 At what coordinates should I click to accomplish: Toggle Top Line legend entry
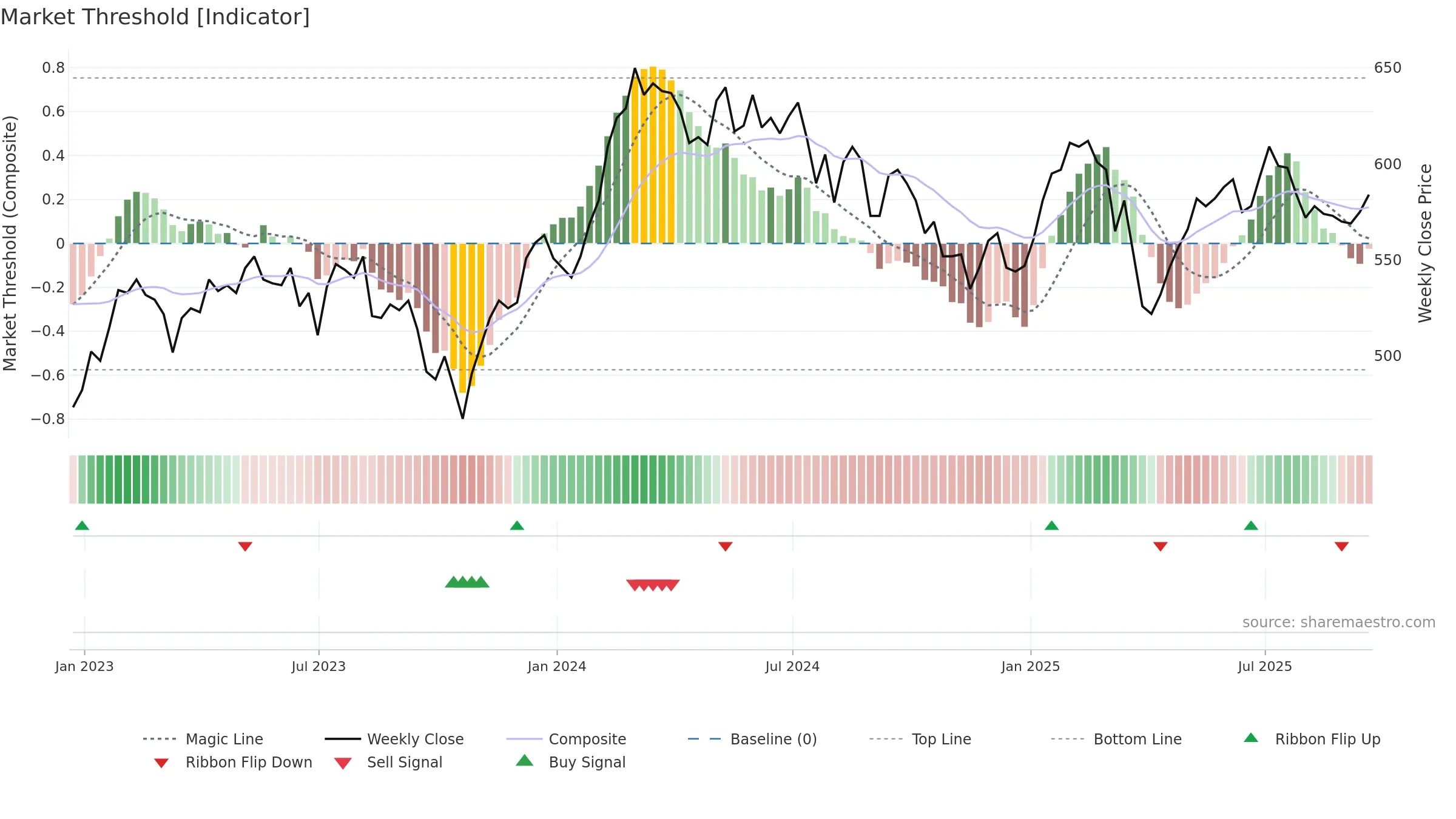(920, 739)
